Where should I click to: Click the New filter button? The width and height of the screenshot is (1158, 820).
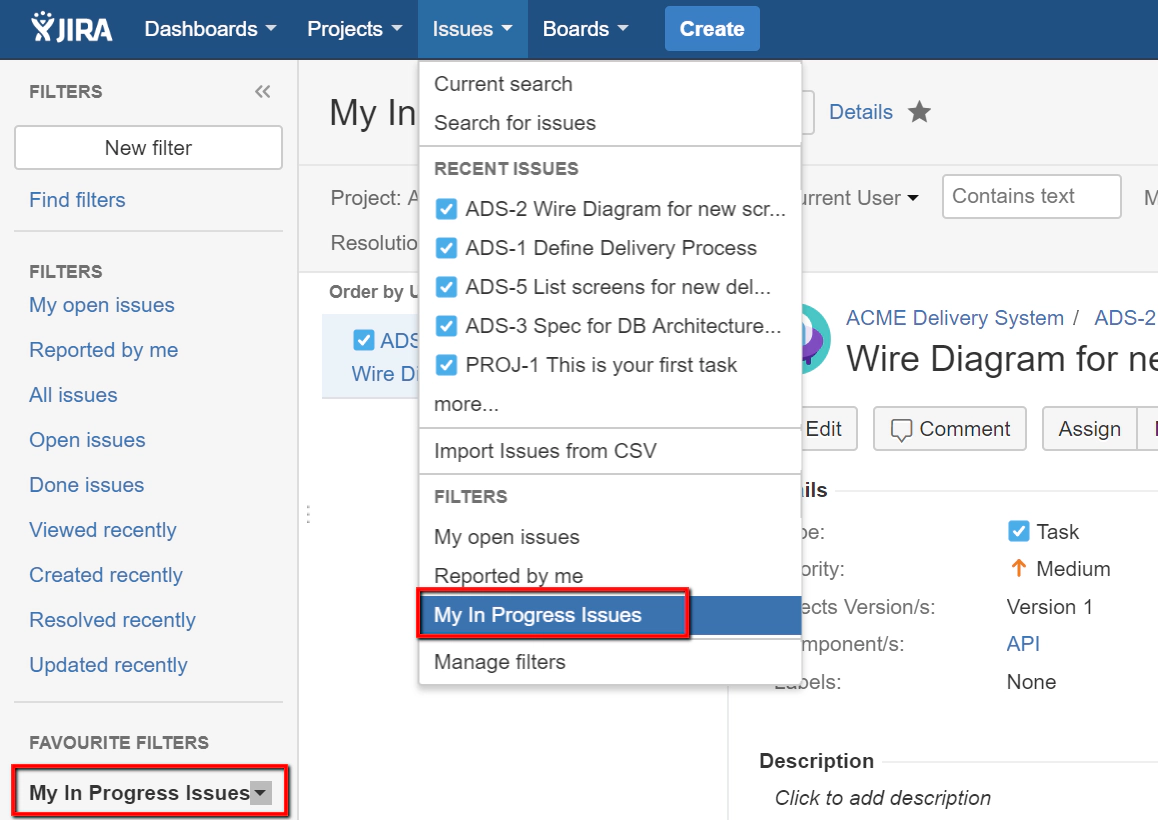[148, 148]
